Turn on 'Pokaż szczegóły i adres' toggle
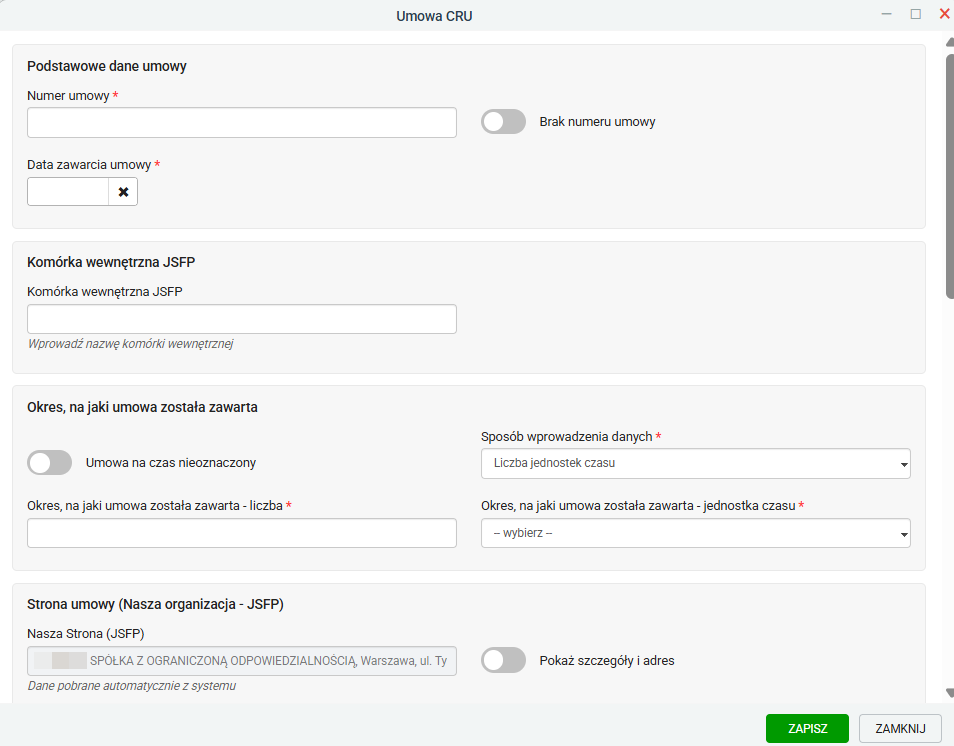This screenshot has height=746, width=954. tap(503, 660)
